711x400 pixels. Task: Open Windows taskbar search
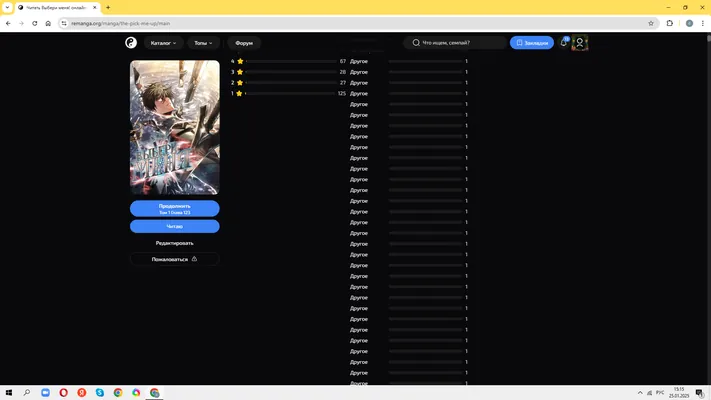tap(27, 393)
